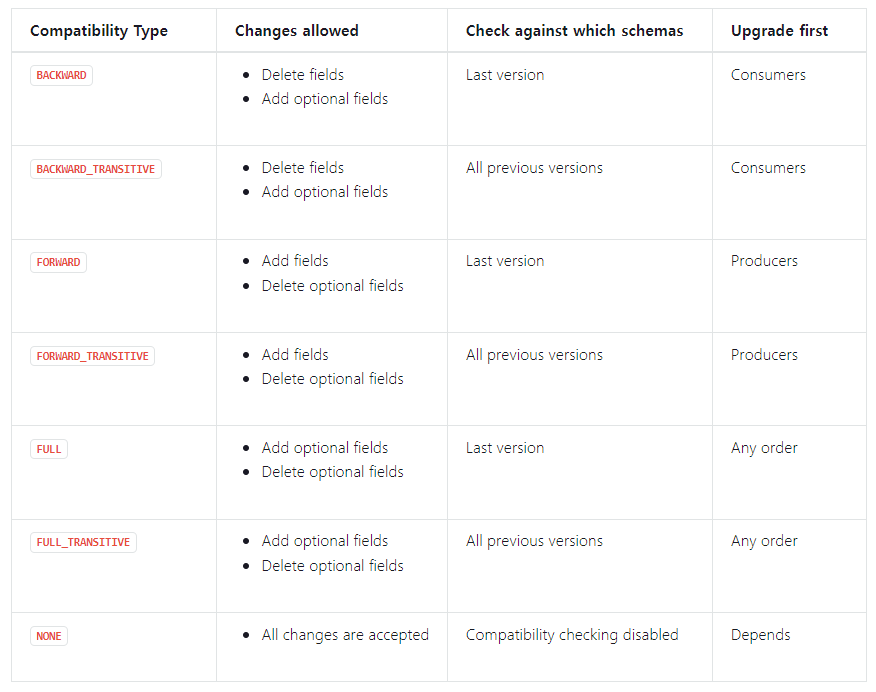The image size is (876, 692).
Task: Click the Upgrade first column header
Action: (x=779, y=31)
